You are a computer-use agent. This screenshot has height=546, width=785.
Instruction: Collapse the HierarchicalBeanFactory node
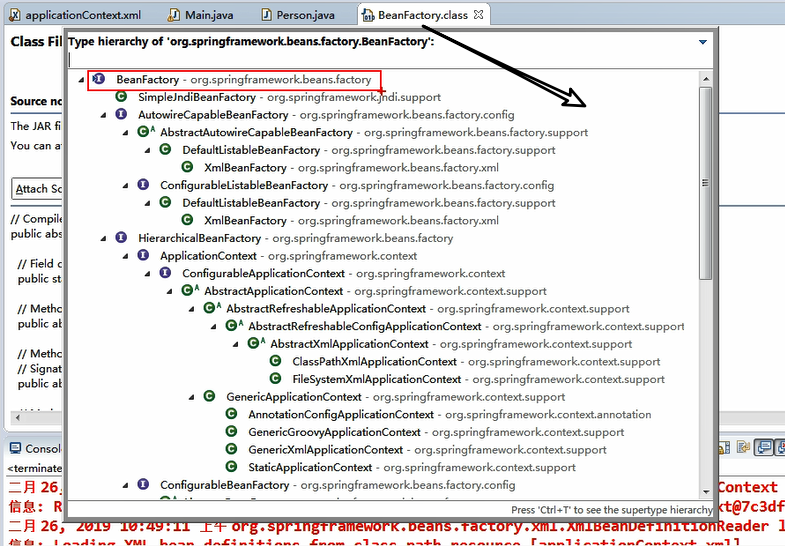[x=103, y=238]
